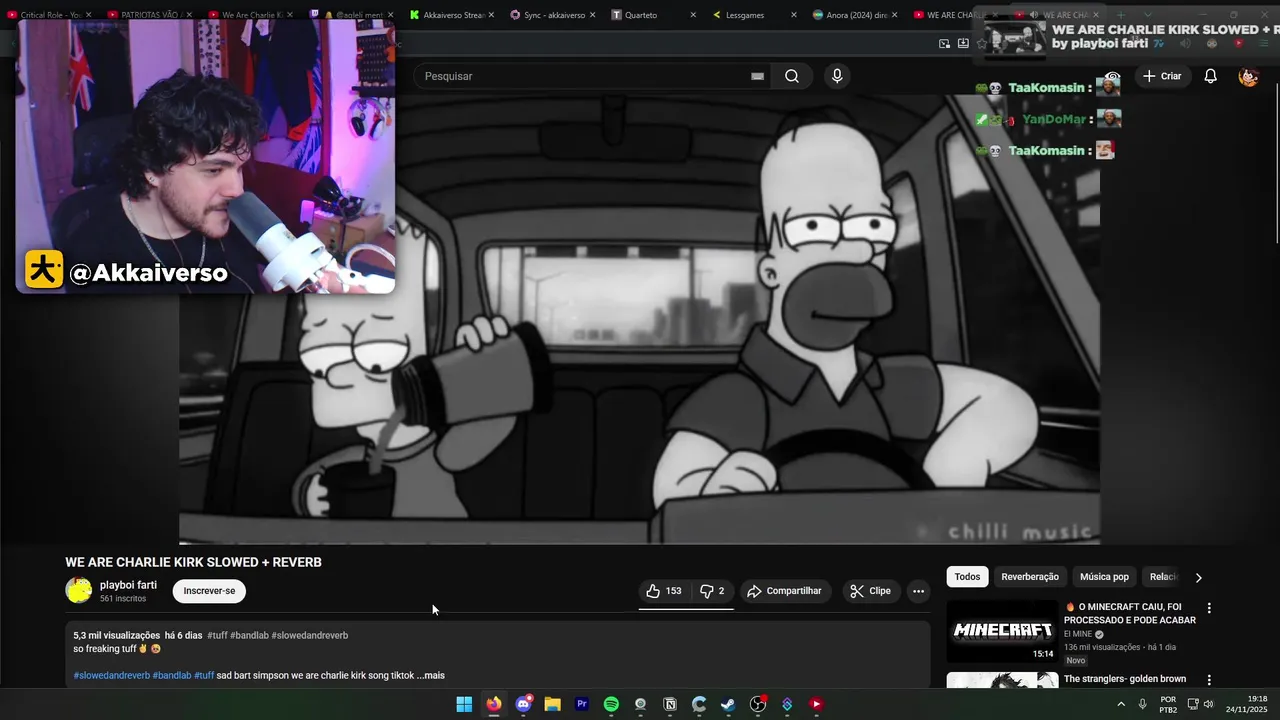Click 5,3 mil visualizações text

(116, 636)
